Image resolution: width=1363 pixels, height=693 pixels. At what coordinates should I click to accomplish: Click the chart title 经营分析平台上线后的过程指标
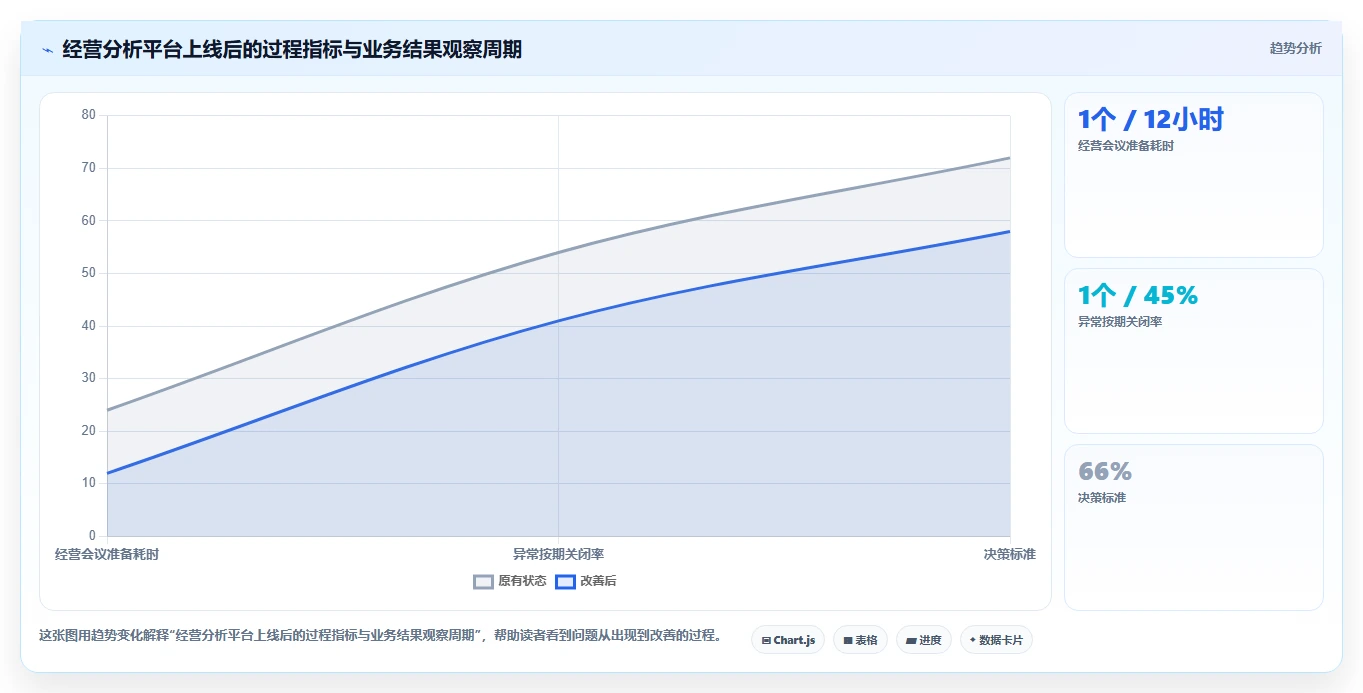(x=292, y=49)
